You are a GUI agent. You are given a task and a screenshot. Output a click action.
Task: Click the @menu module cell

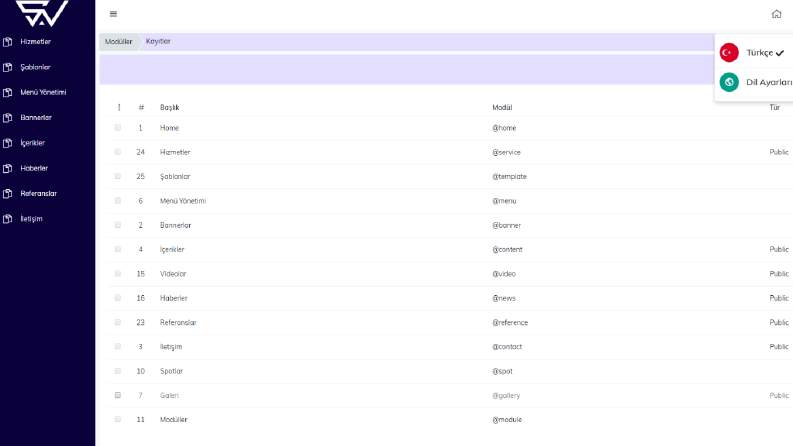pos(504,201)
